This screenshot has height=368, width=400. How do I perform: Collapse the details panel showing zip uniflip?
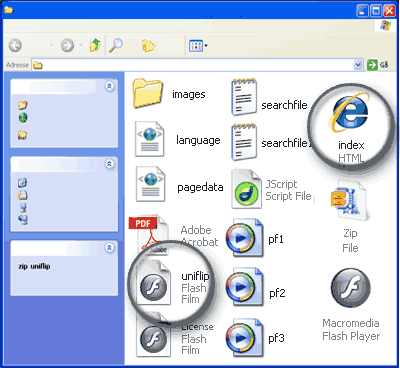109,248
